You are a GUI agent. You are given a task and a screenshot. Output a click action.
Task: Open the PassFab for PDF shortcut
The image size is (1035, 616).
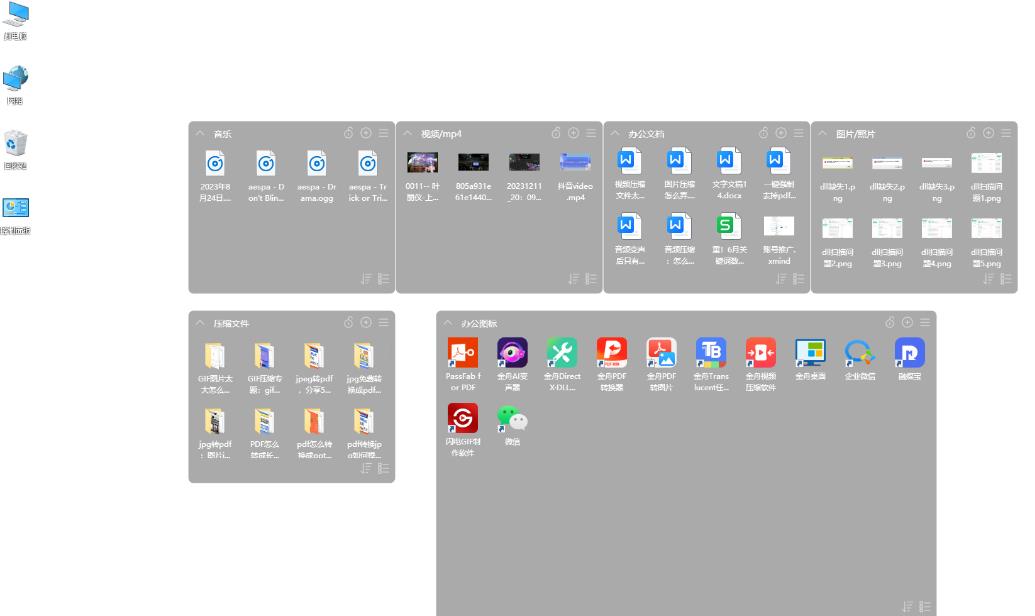click(463, 353)
